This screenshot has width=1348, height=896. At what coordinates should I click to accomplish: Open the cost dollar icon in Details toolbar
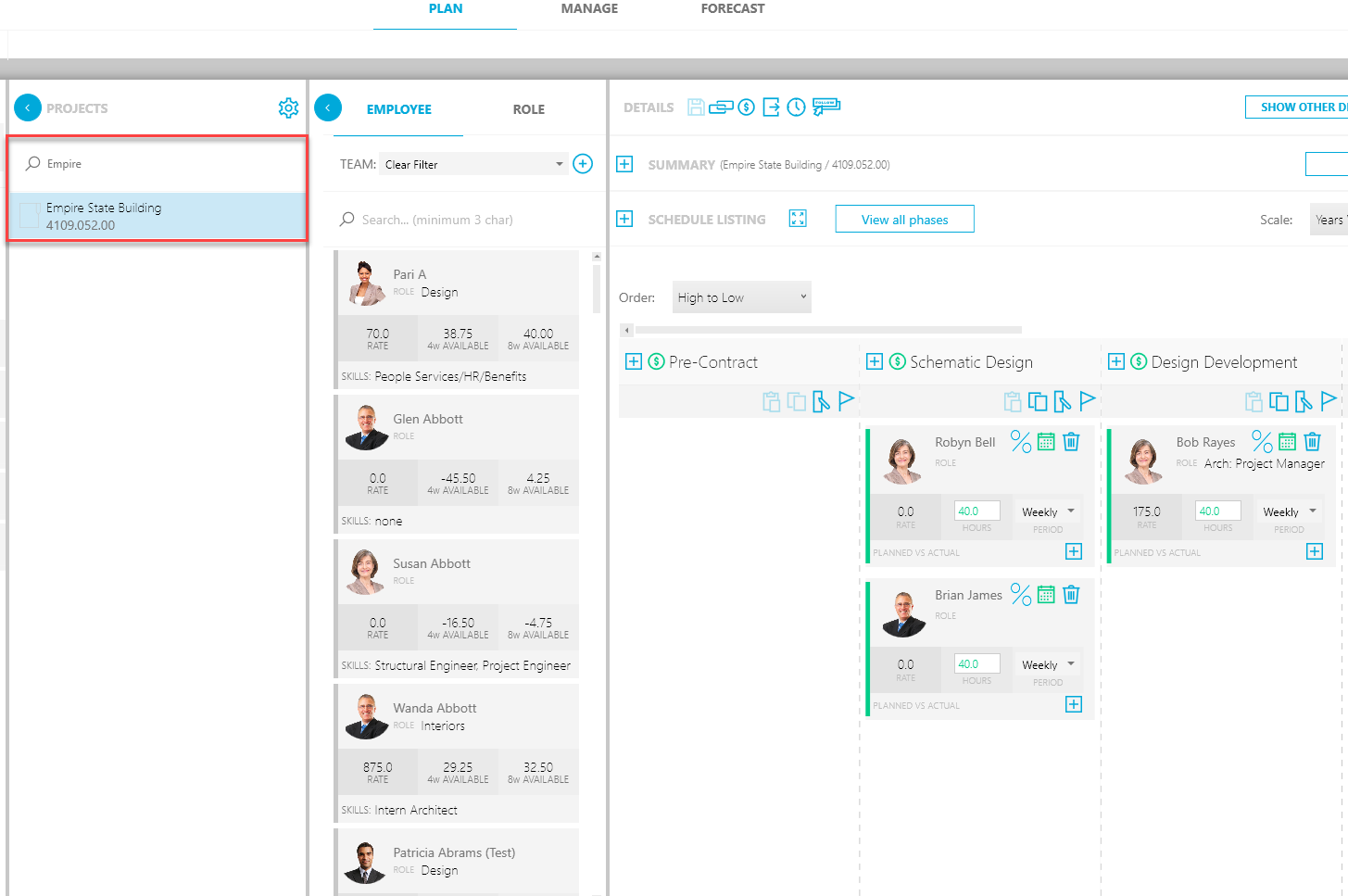(x=747, y=107)
